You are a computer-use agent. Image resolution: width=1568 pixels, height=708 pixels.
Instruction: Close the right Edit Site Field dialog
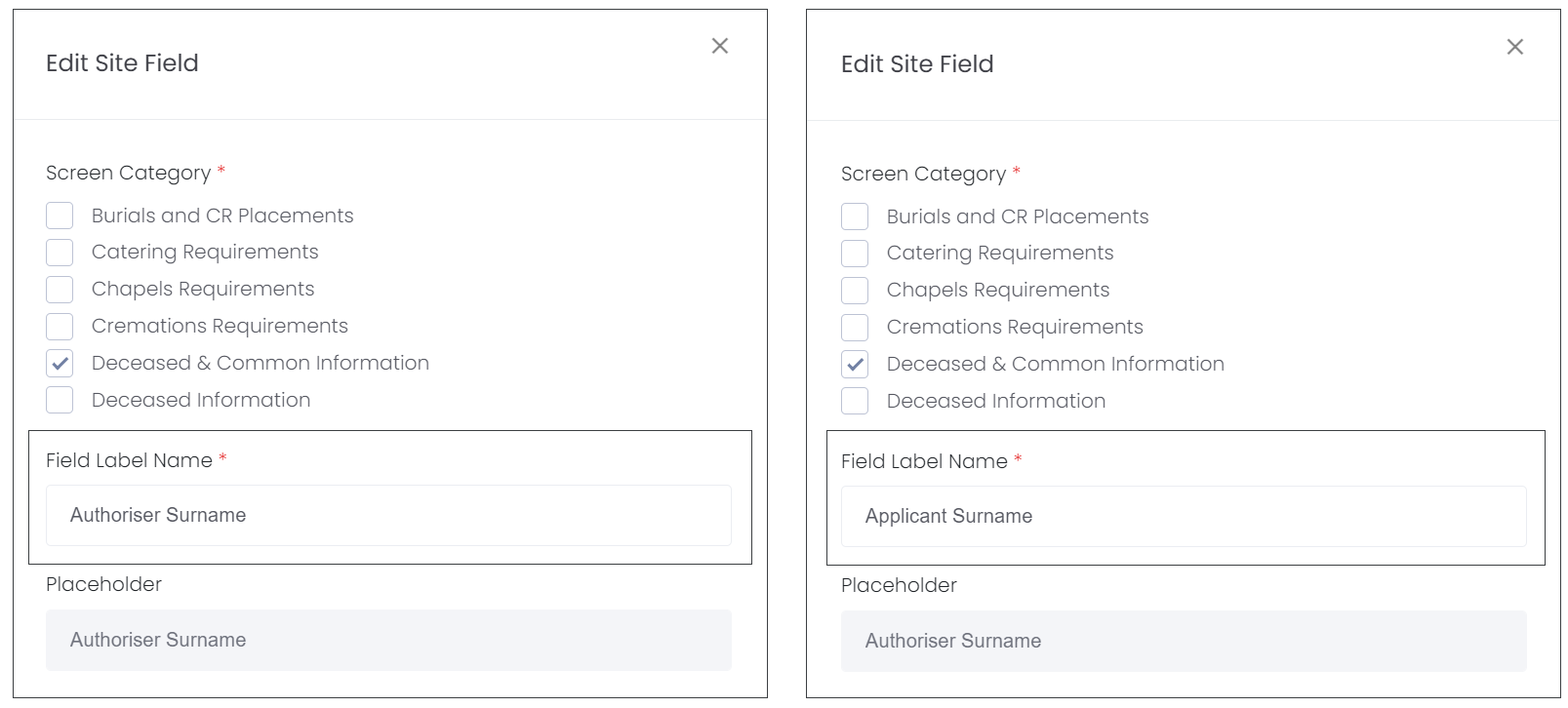(x=1515, y=47)
